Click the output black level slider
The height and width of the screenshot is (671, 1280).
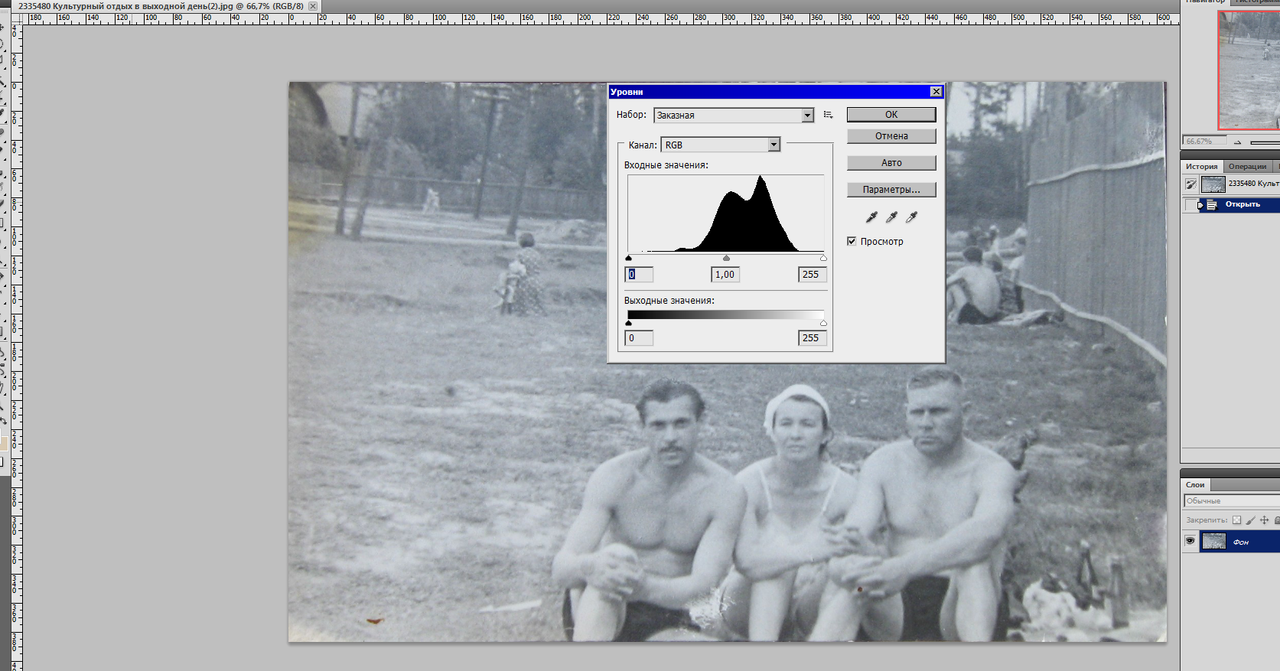point(628,323)
